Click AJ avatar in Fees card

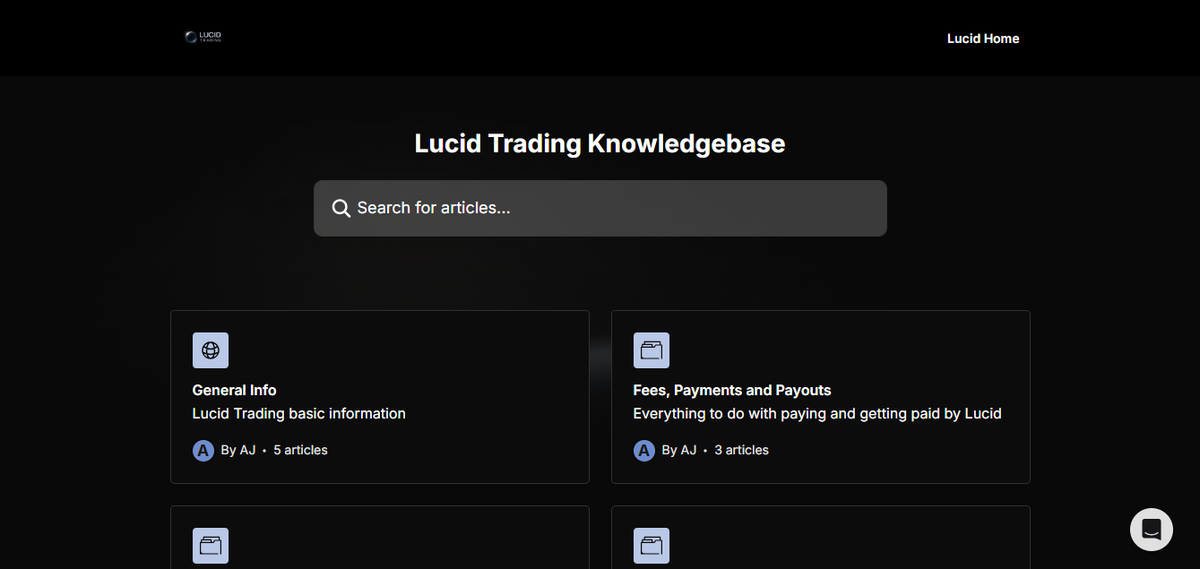pyautogui.click(x=644, y=450)
